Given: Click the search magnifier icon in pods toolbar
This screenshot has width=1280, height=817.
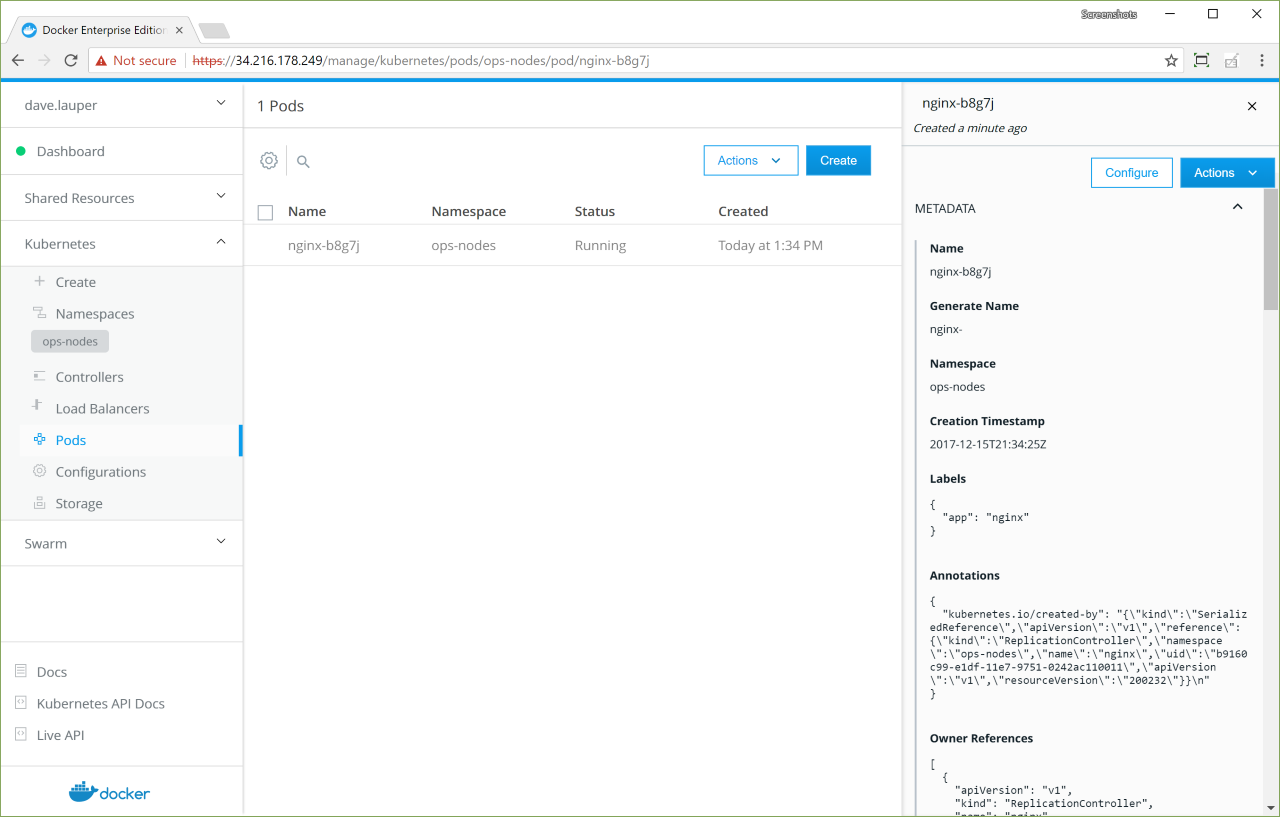Looking at the screenshot, I should (x=303, y=161).
